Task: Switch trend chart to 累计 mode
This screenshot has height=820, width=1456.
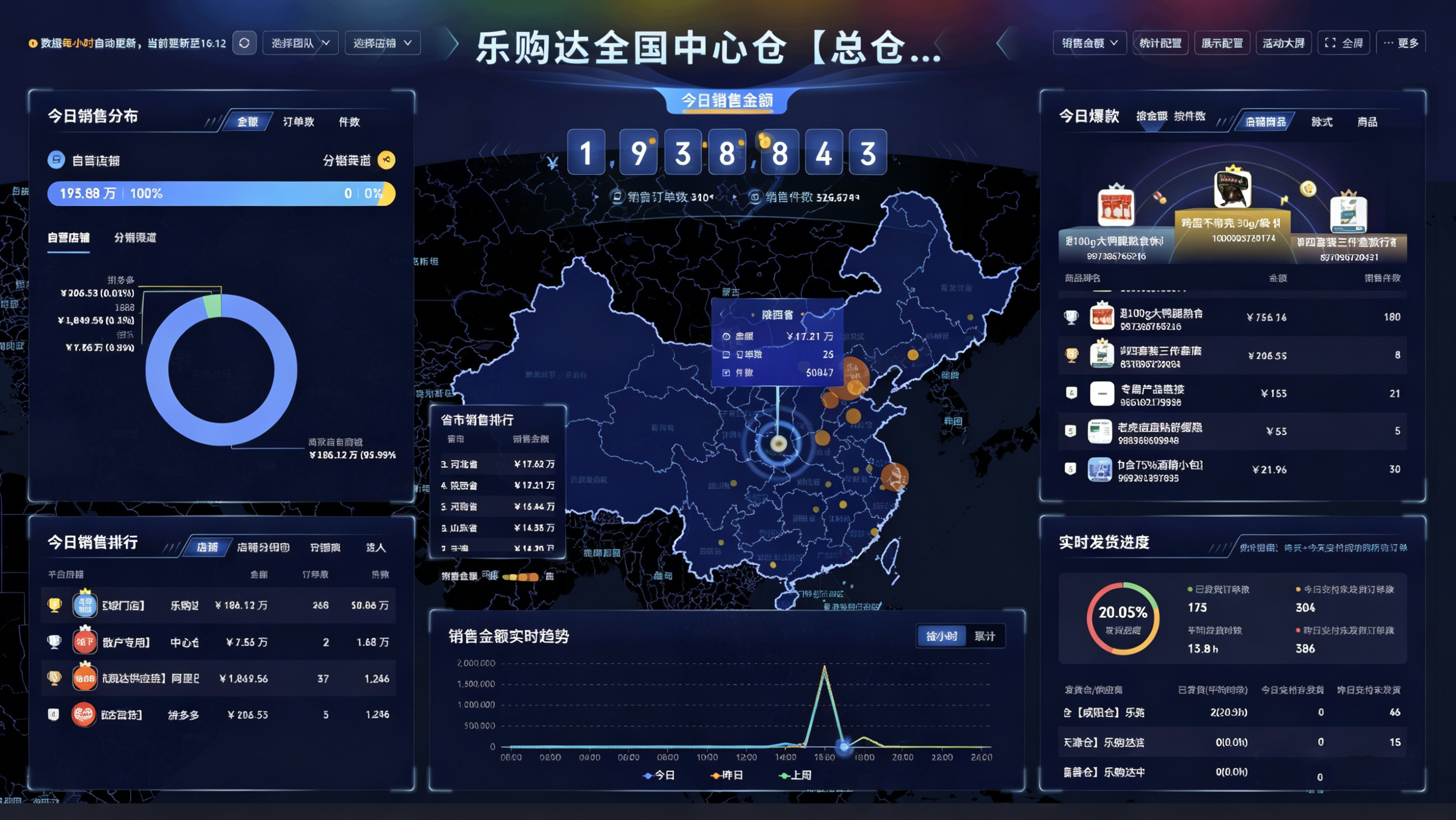Action: 985,636
